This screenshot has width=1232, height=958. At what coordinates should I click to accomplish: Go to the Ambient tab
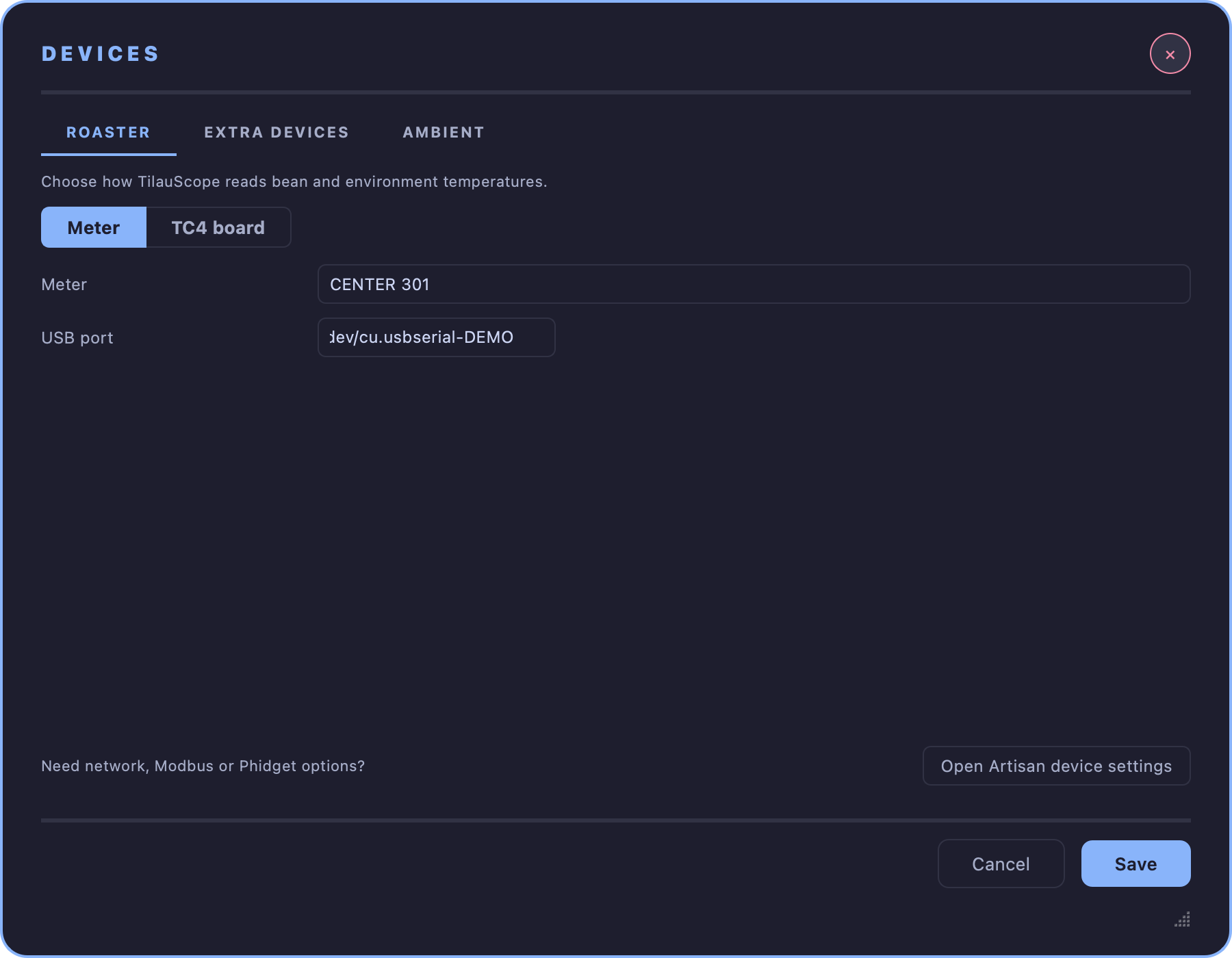[444, 133]
